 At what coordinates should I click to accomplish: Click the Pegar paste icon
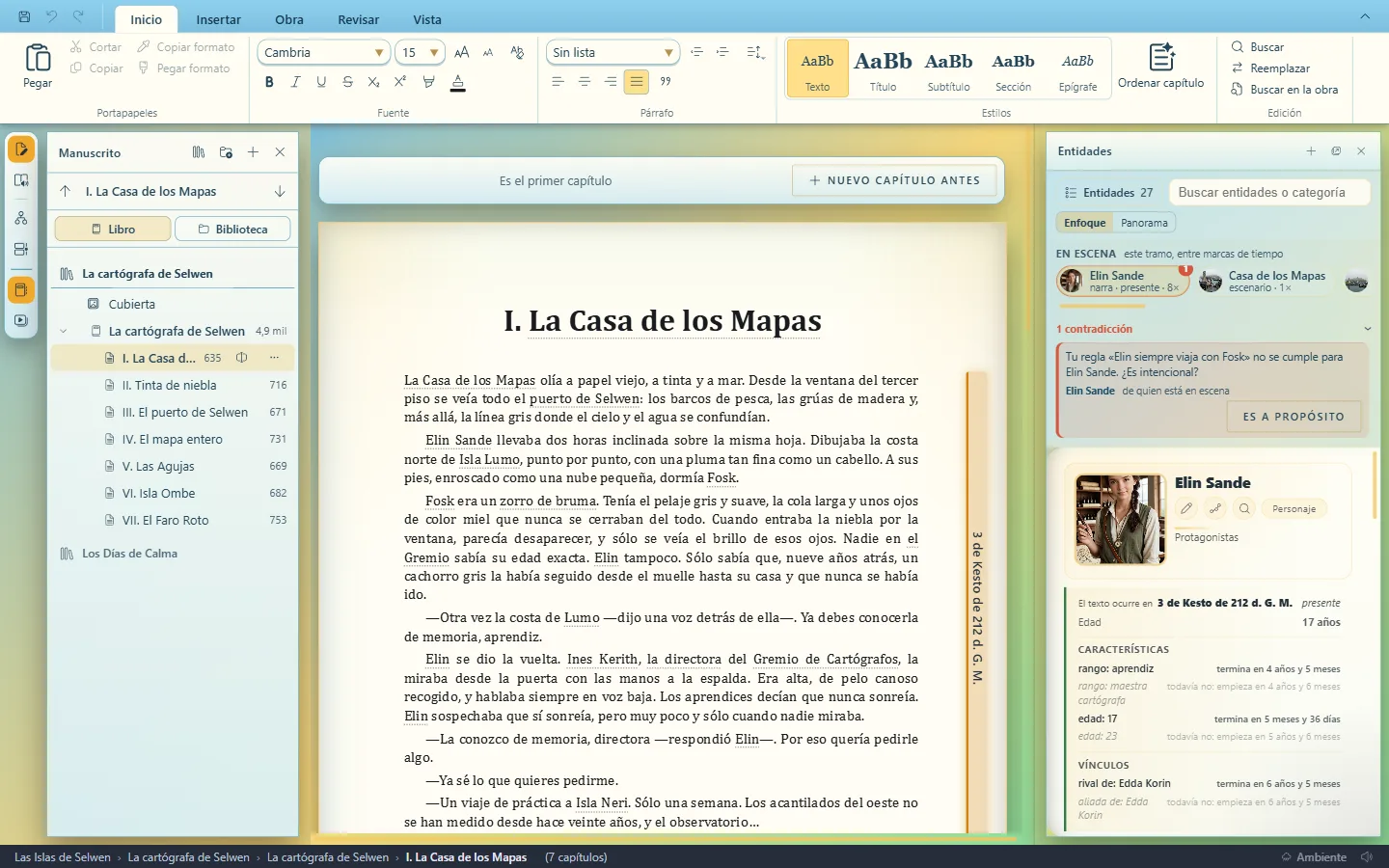[38, 59]
